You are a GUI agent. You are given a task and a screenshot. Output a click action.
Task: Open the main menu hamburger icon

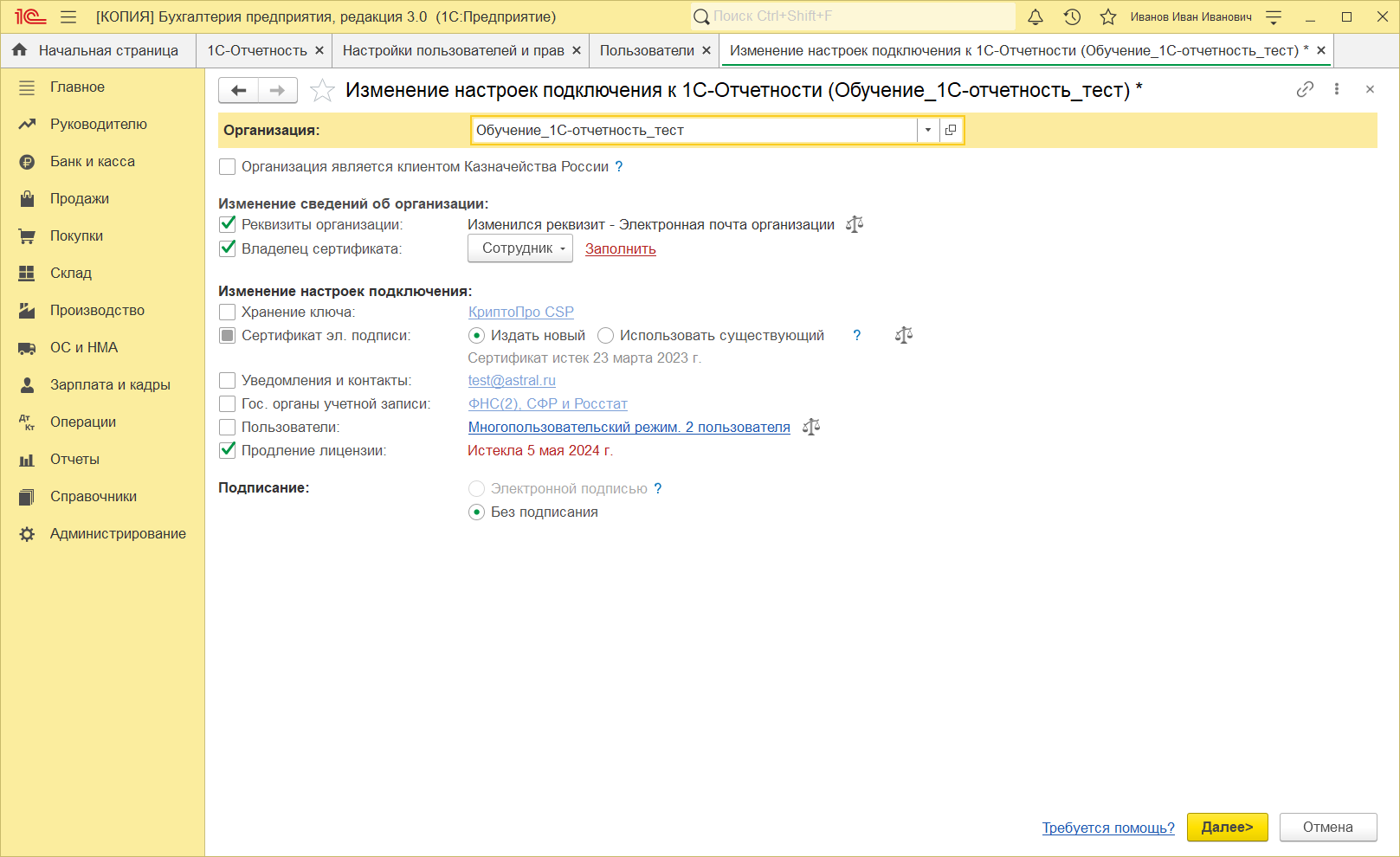(x=68, y=16)
